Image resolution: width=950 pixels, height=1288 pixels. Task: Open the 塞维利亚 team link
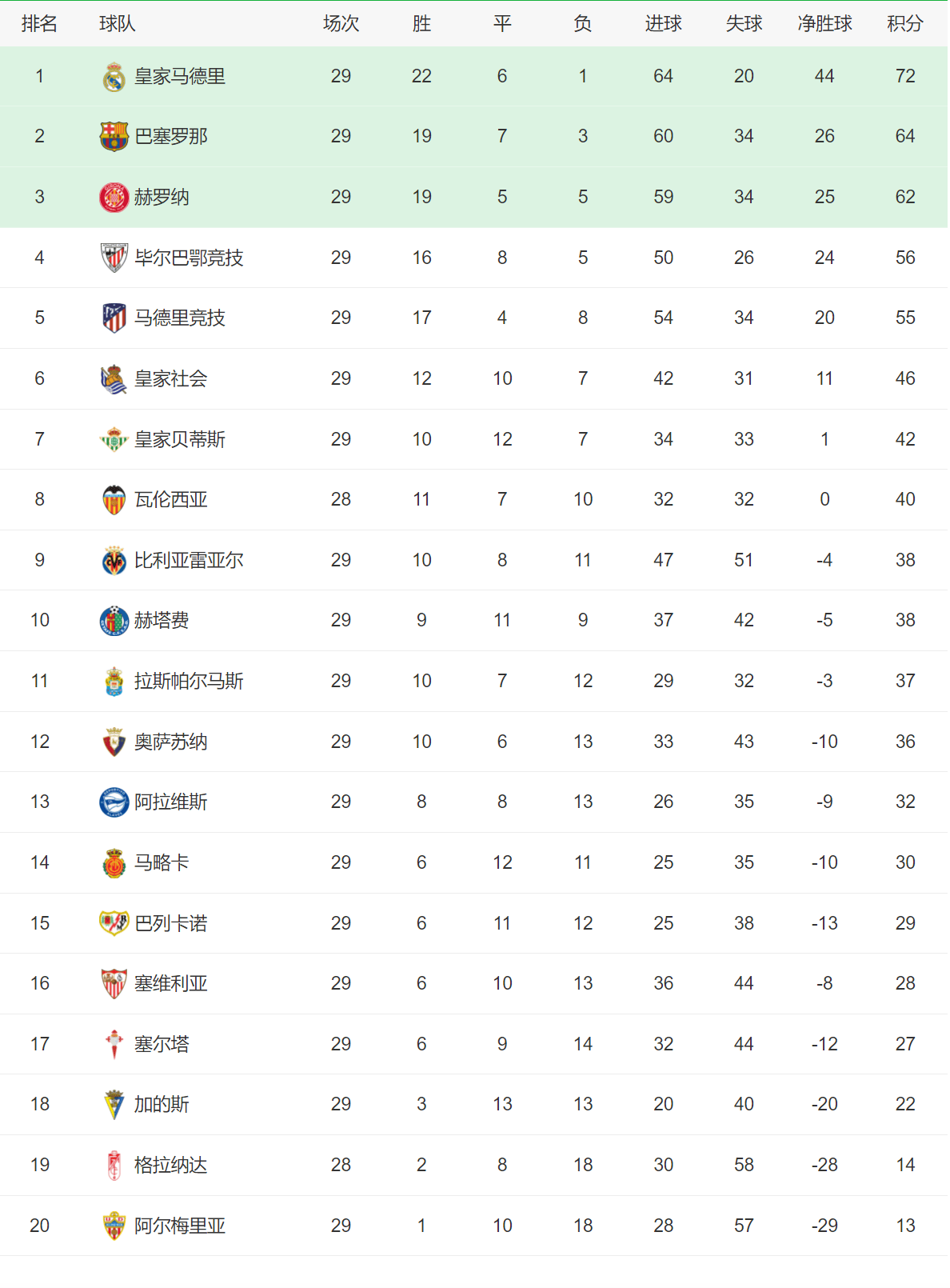pos(171,984)
